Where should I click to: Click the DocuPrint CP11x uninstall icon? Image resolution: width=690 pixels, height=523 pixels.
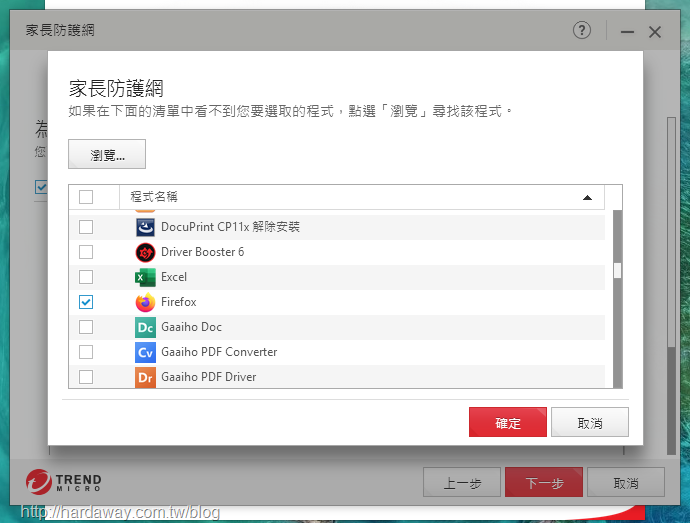(145, 227)
